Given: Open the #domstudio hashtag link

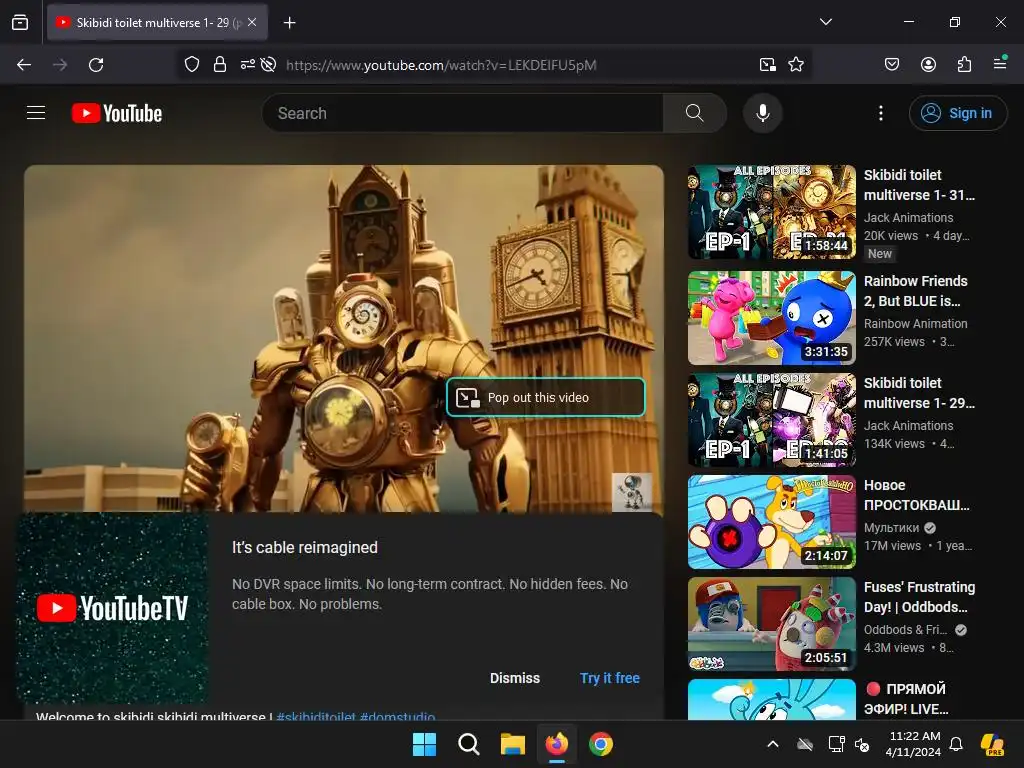Looking at the screenshot, I should [x=397, y=716].
